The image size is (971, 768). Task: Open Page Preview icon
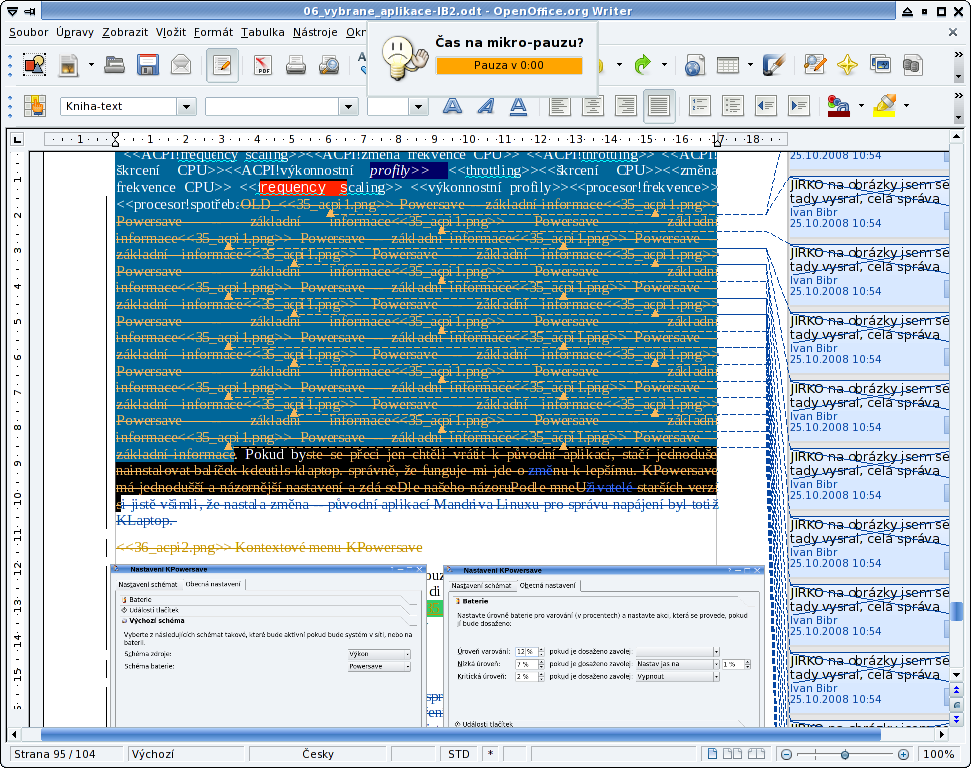[329, 65]
